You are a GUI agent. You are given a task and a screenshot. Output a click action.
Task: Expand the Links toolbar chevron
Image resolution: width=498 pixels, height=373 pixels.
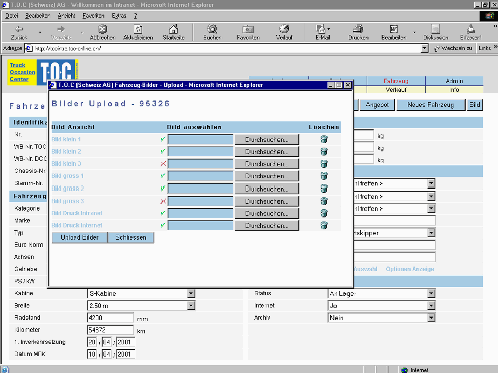495,47
